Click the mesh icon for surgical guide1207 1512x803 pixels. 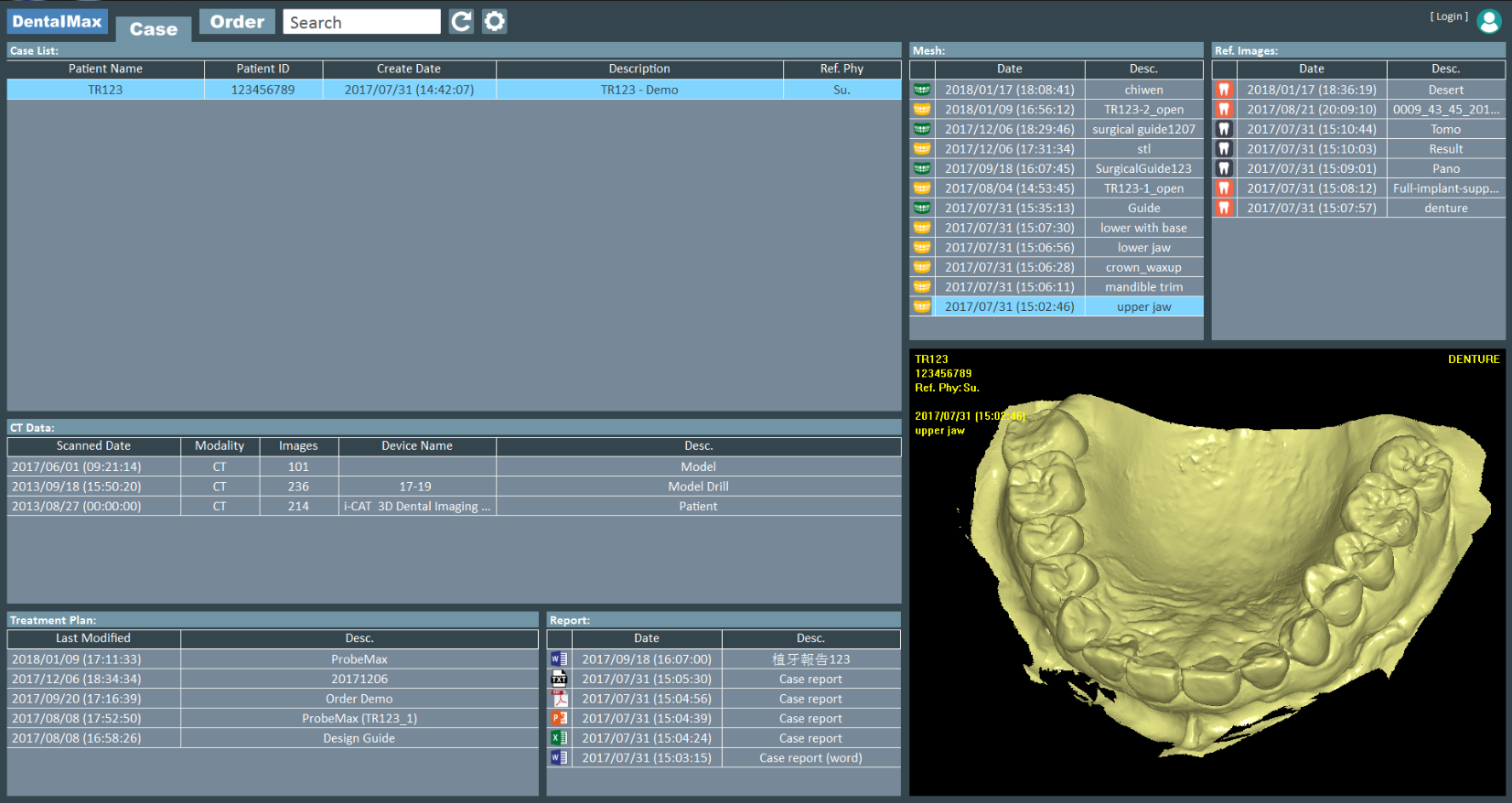(x=922, y=129)
